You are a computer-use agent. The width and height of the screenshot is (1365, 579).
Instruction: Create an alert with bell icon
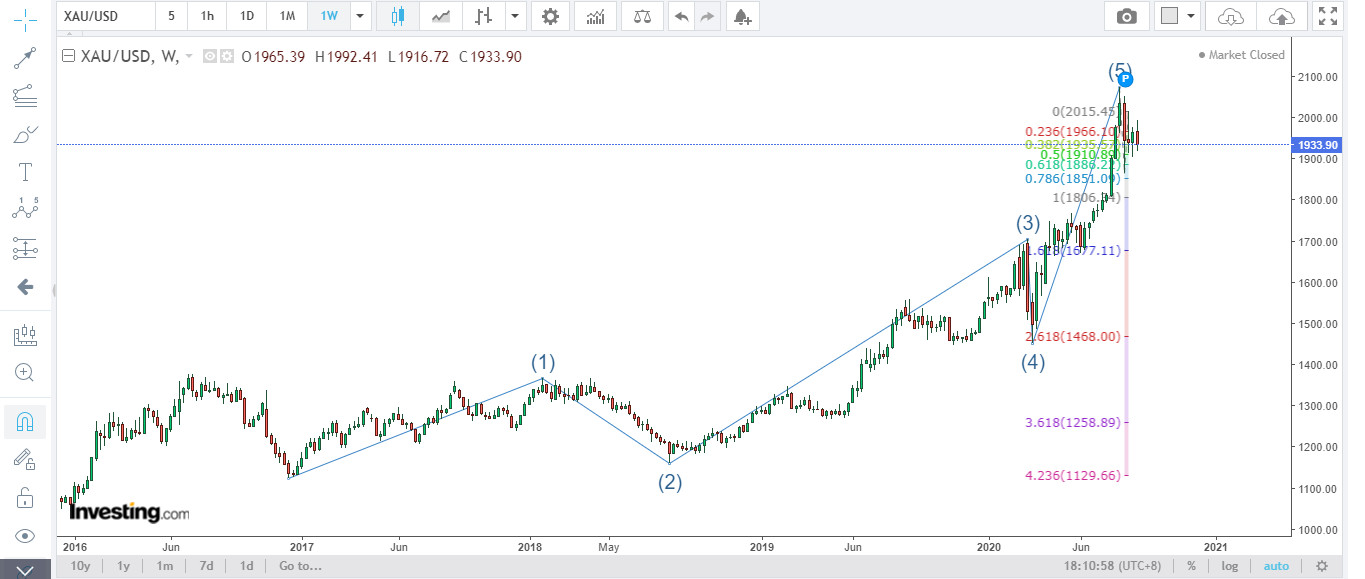[x=740, y=16]
